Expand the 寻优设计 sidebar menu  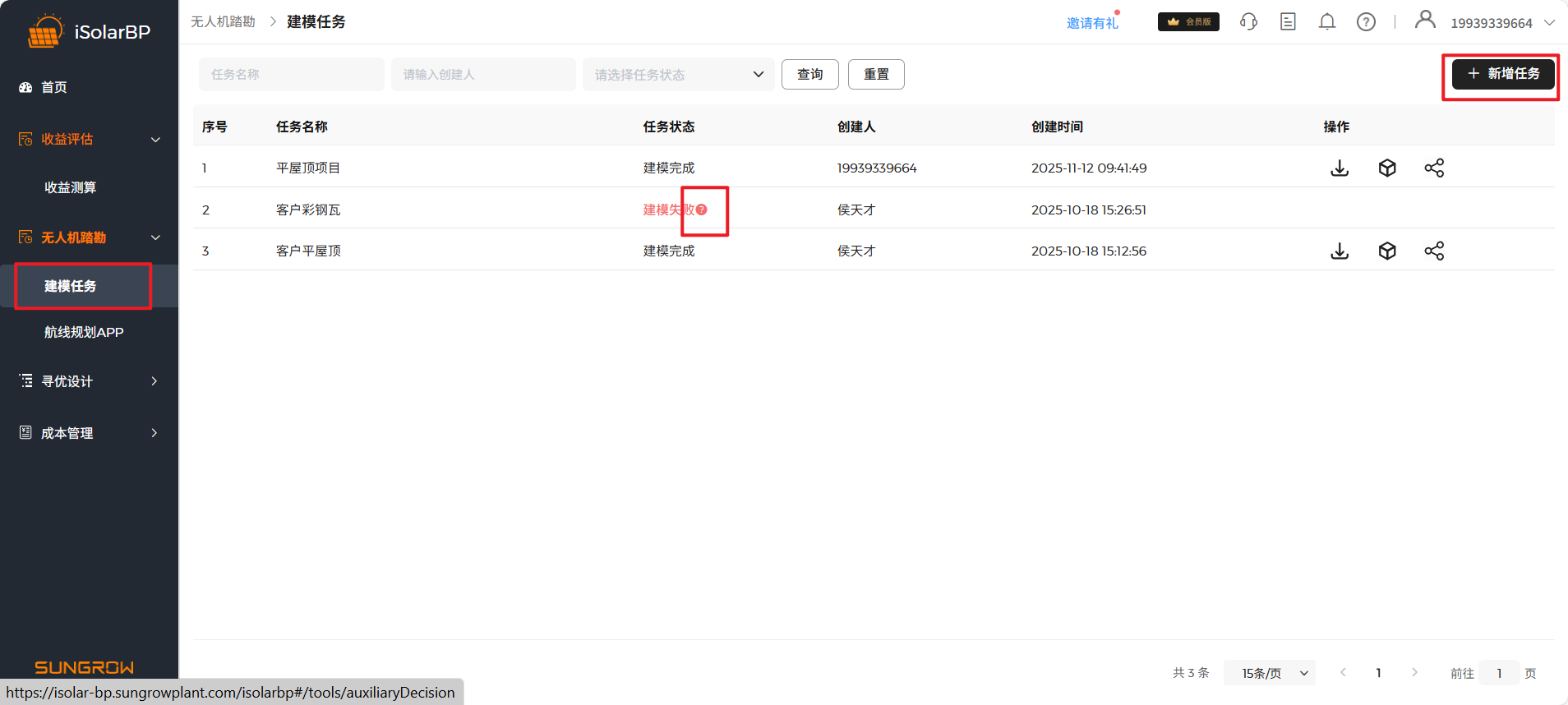(89, 381)
